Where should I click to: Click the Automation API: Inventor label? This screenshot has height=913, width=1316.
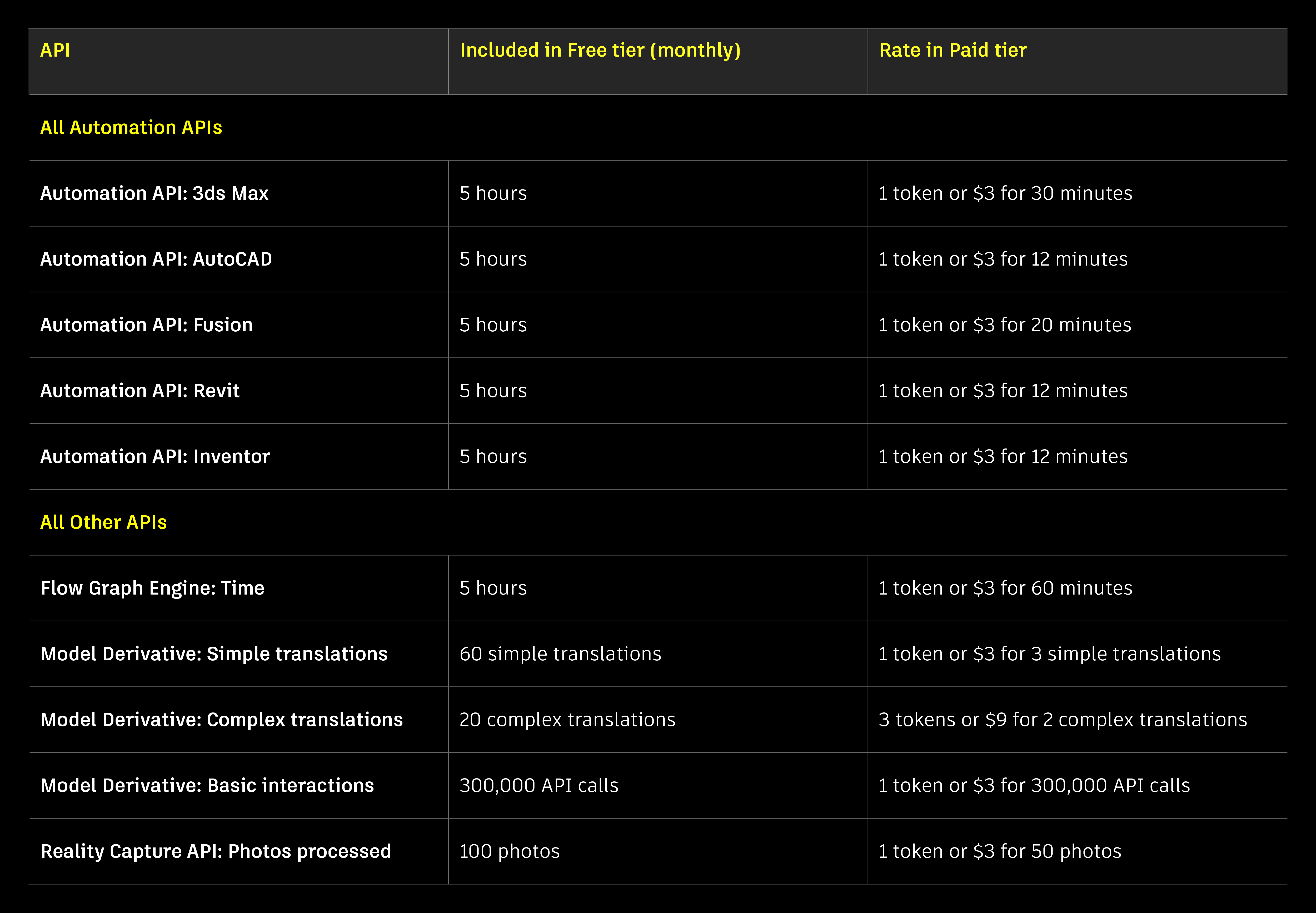coord(154,456)
